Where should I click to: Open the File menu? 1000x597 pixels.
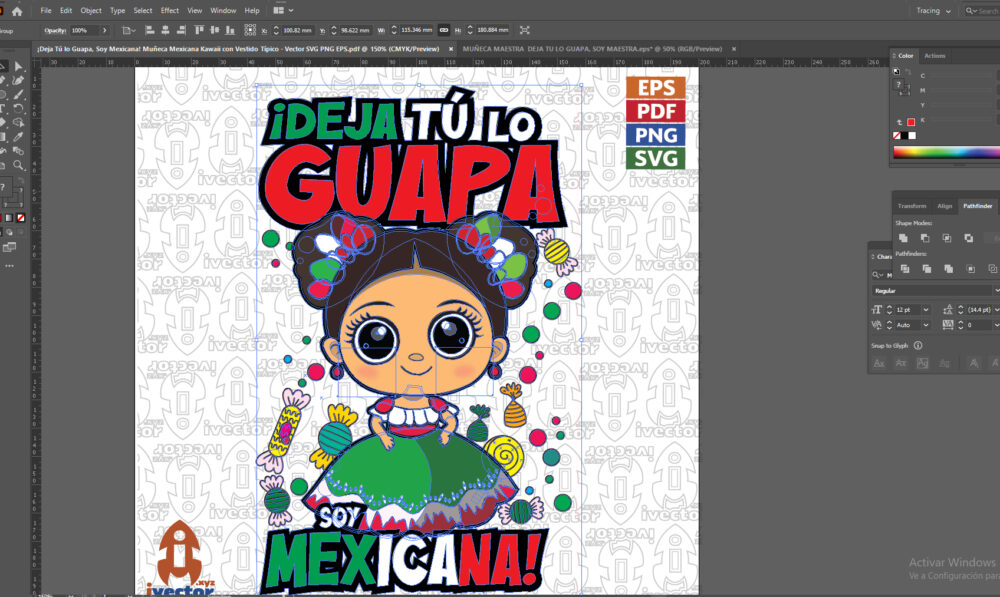pyautogui.click(x=46, y=11)
